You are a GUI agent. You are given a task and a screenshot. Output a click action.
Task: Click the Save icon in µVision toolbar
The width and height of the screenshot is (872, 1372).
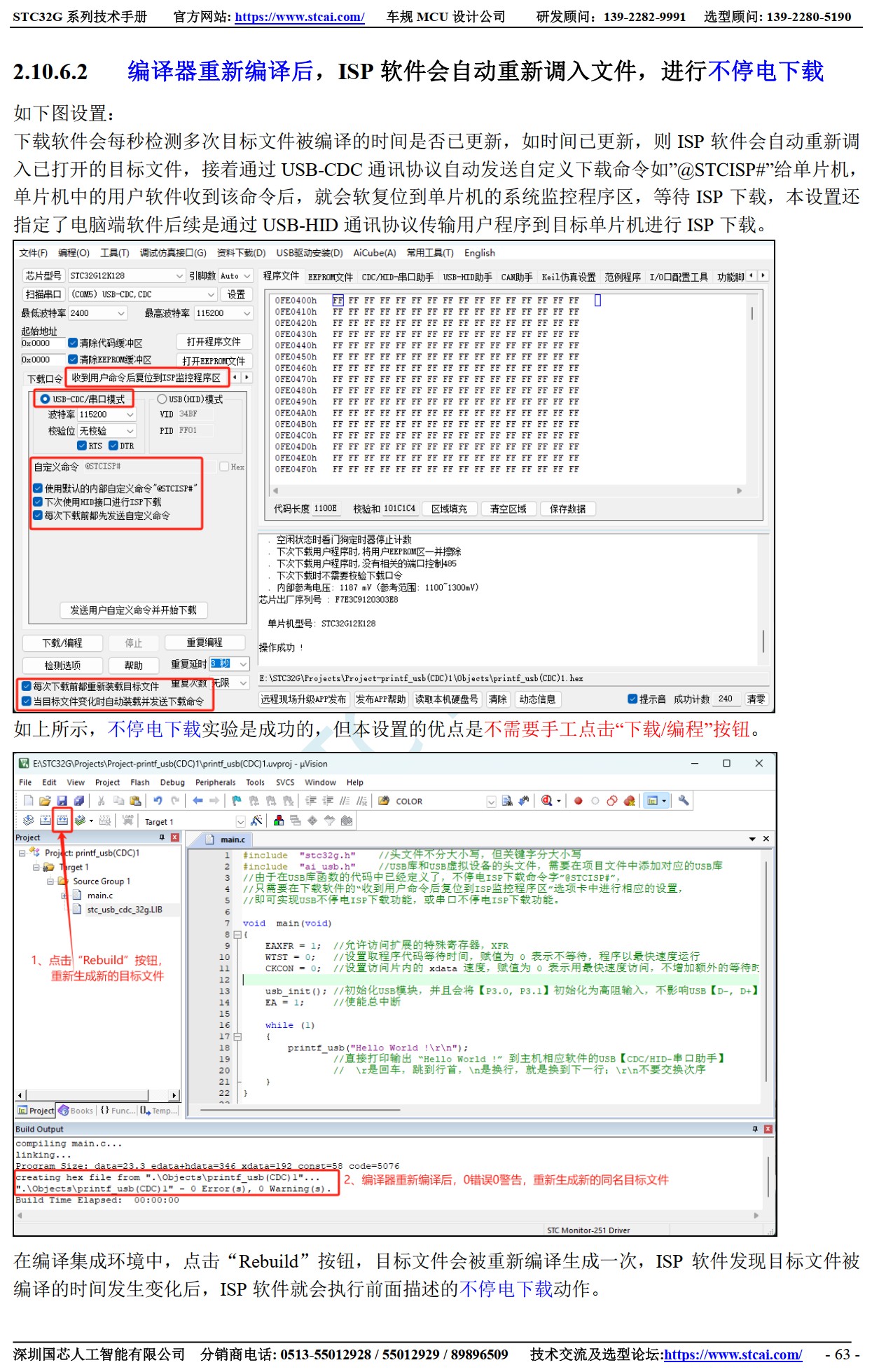pos(62,800)
